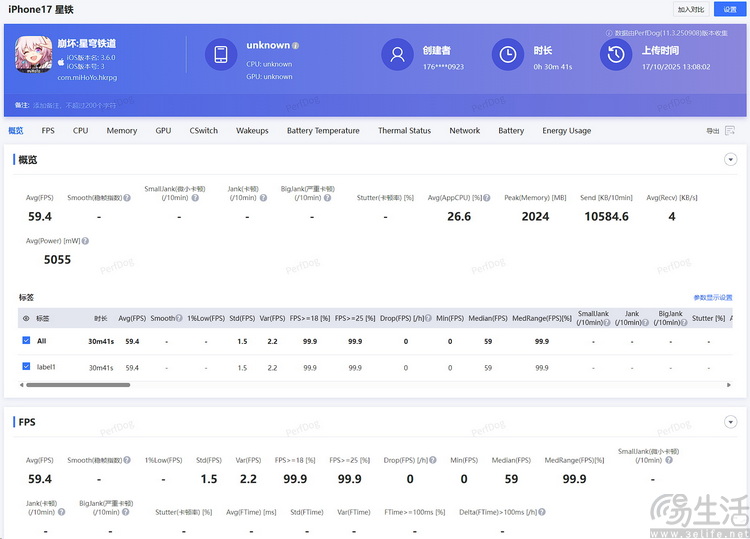Click the creator user avatar icon
This screenshot has height=539, width=750.
pos(398,54)
